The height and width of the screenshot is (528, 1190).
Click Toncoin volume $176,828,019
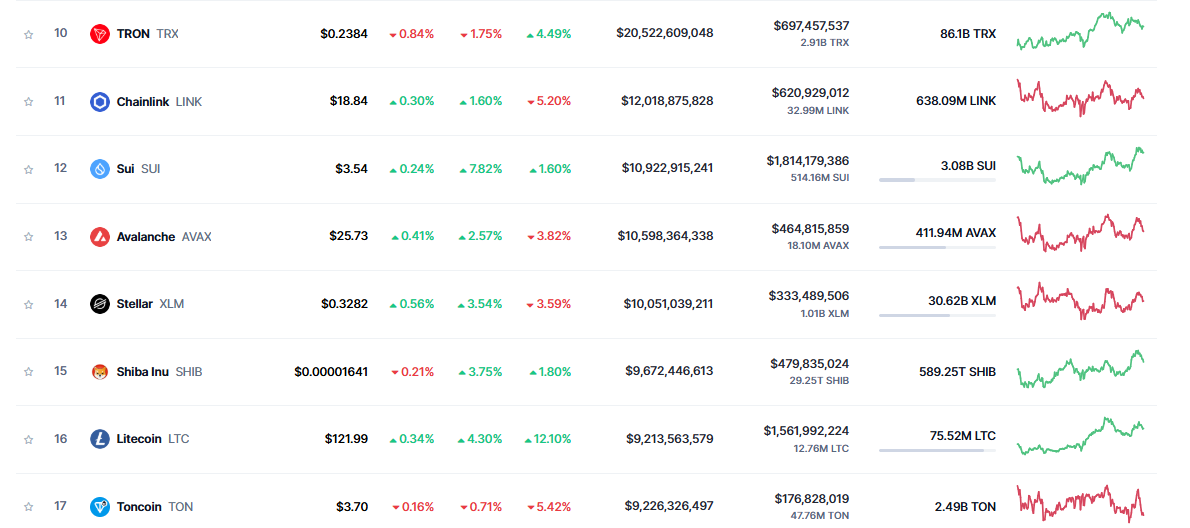click(812, 498)
